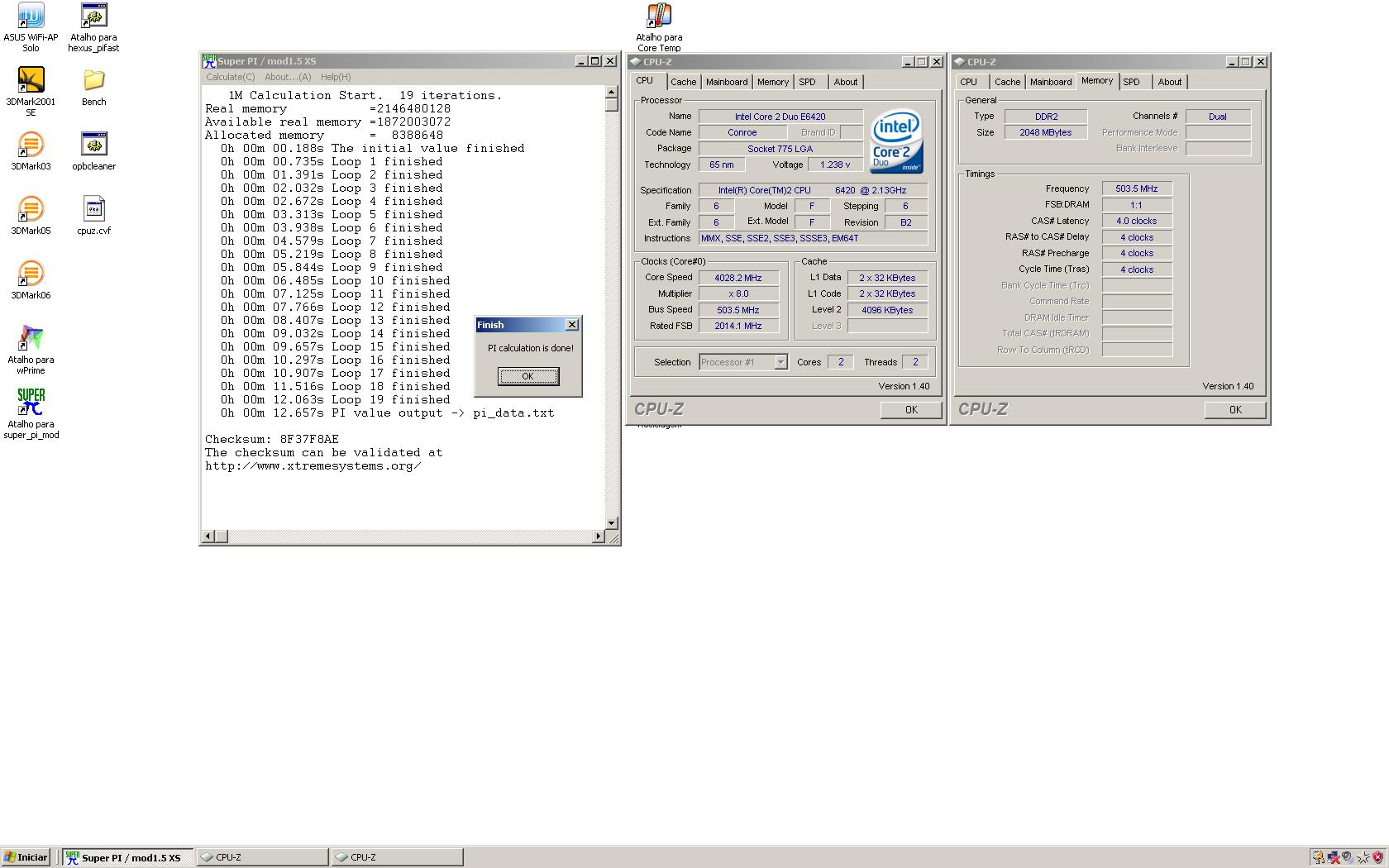Click the memory Frequency 503.5 MHz field
Viewport: 1389px width, 868px height.
click(x=1137, y=188)
